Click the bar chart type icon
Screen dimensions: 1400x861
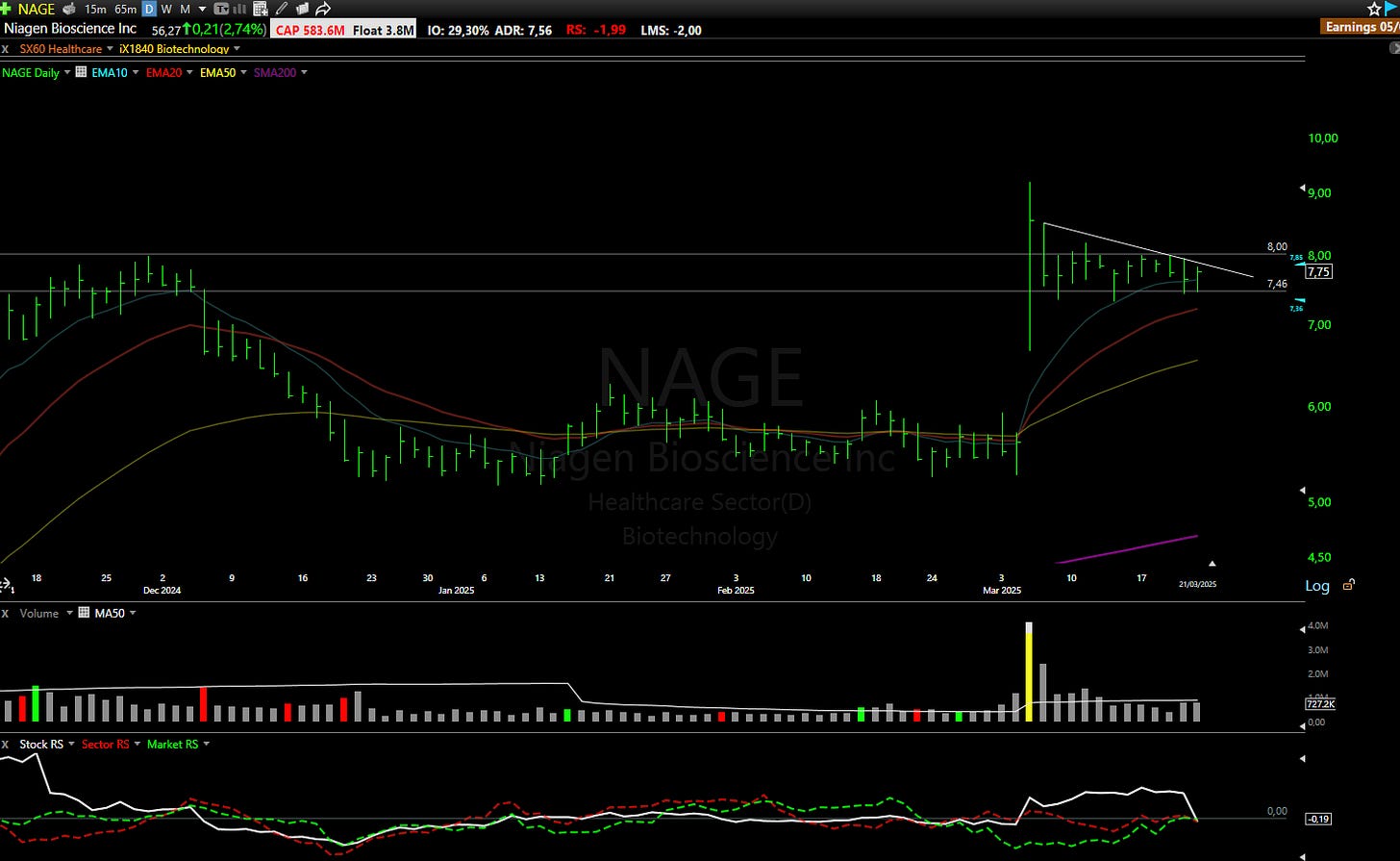(239, 9)
